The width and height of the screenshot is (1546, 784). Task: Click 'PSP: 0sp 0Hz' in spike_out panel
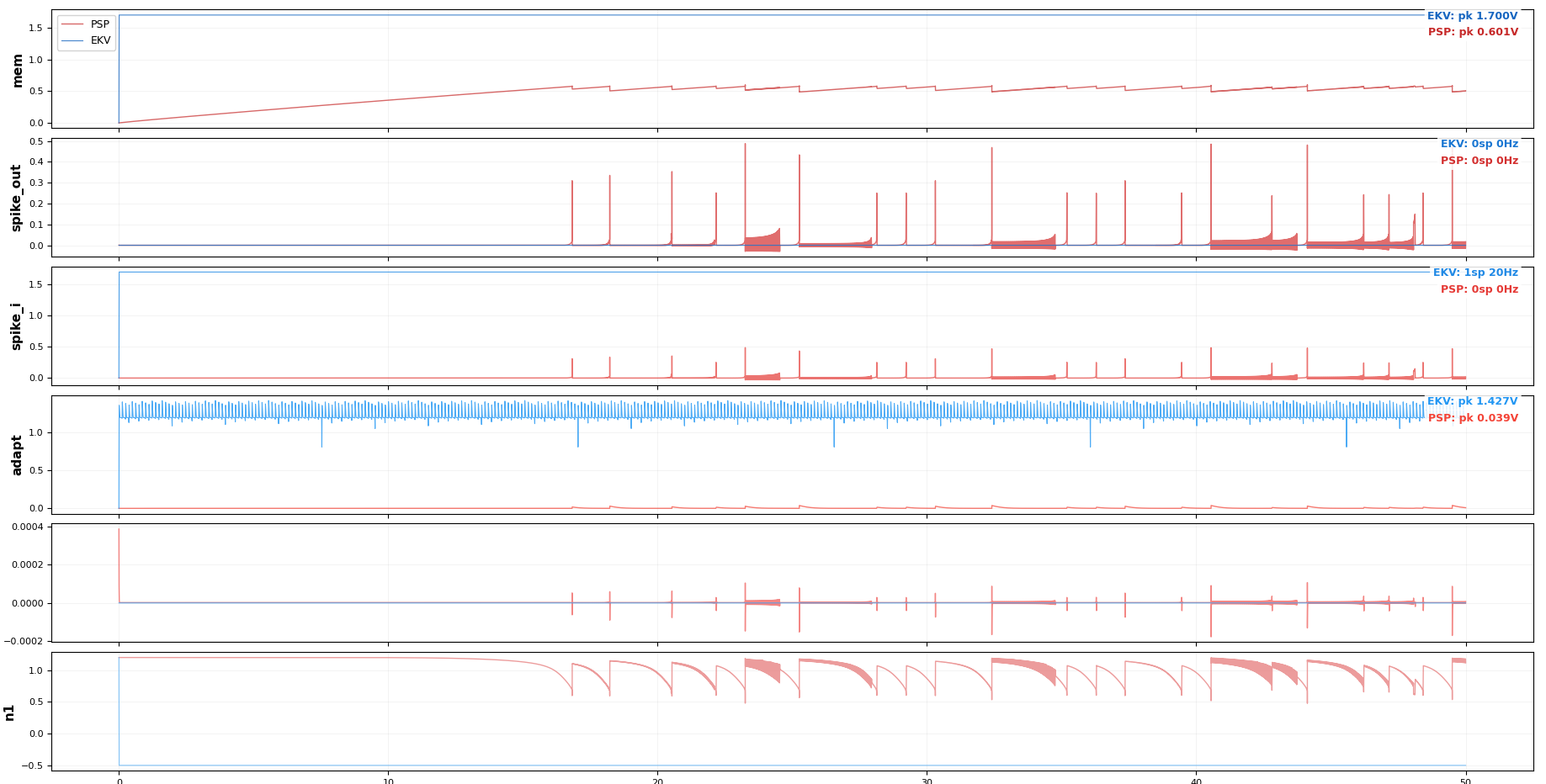[1480, 161]
